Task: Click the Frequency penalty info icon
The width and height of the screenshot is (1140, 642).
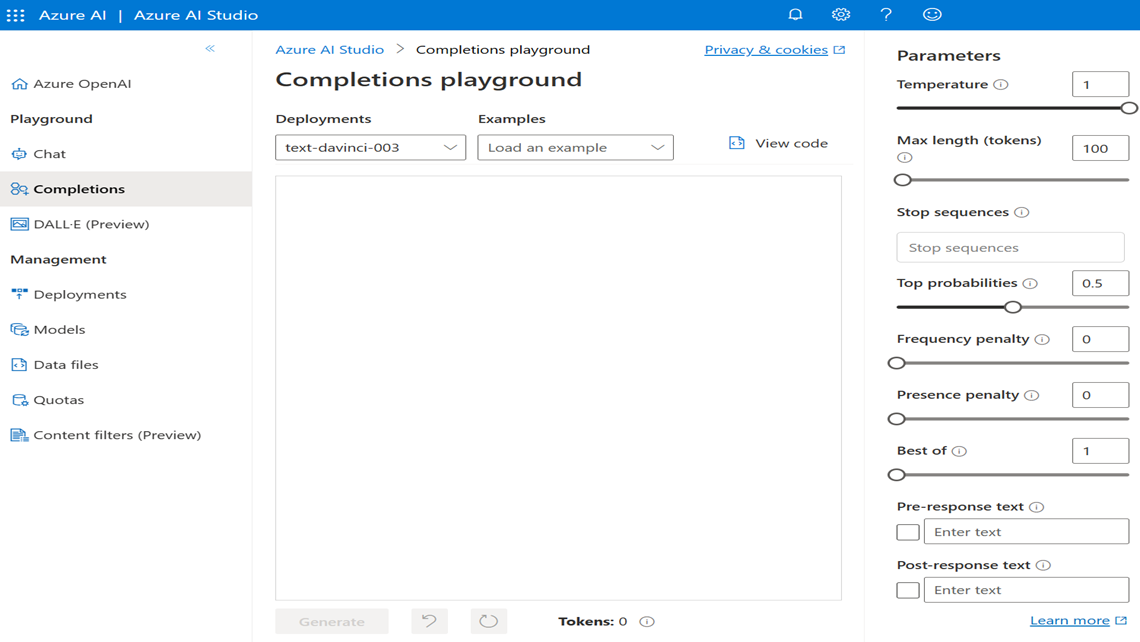Action: click(1043, 340)
